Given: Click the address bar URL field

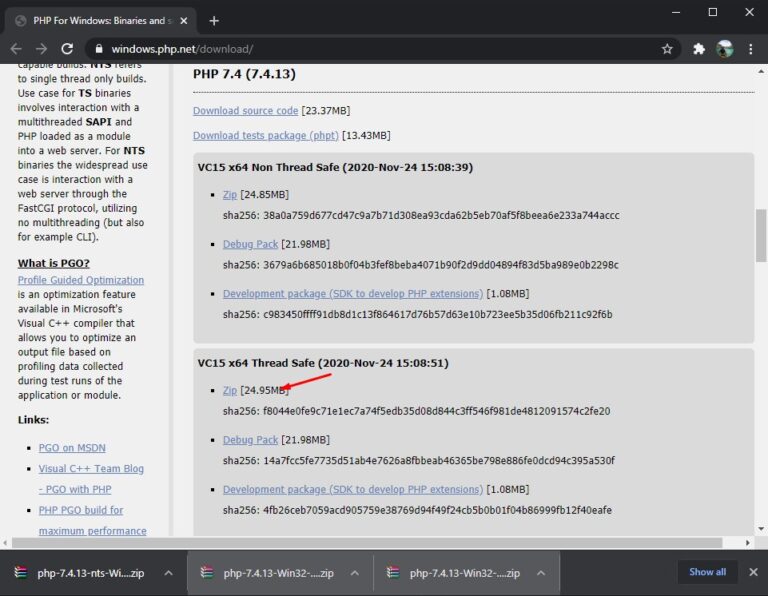Looking at the screenshot, I should [x=382, y=49].
